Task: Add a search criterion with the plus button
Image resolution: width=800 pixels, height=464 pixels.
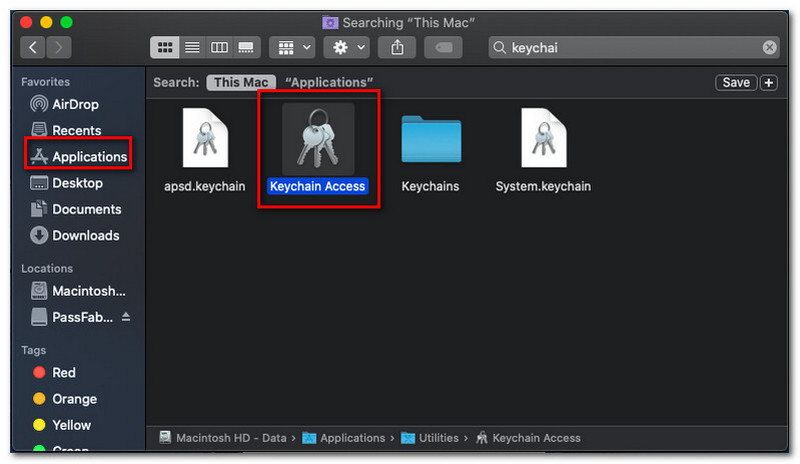Action: (x=768, y=82)
